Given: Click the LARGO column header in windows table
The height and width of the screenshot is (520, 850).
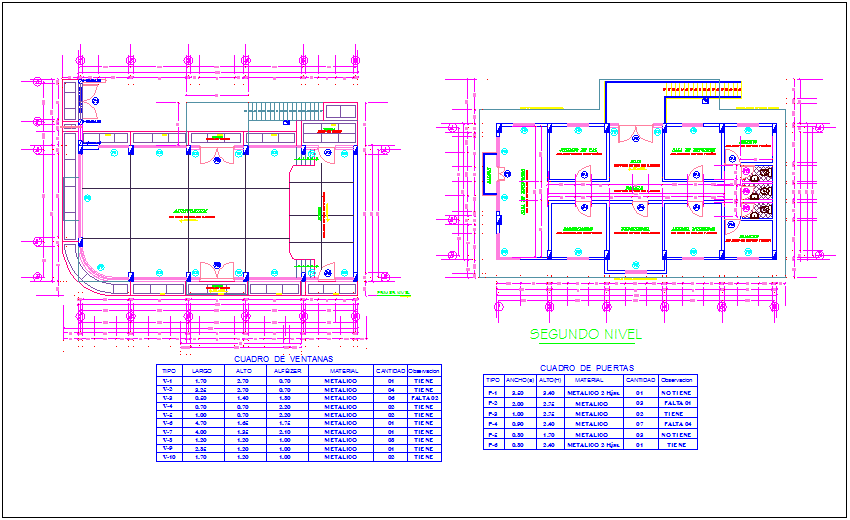Looking at the screenshot, I should pos(201,371).
